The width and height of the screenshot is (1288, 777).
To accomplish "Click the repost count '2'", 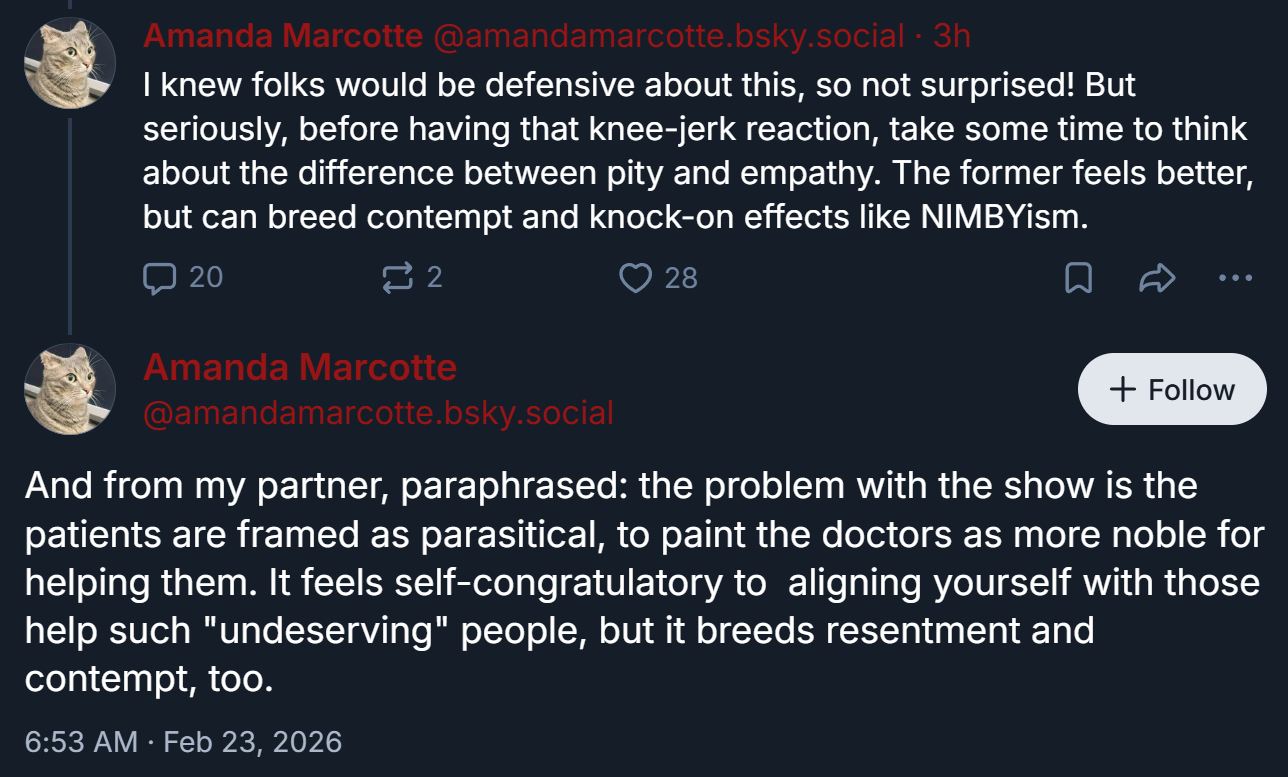I will click(434, 277).
